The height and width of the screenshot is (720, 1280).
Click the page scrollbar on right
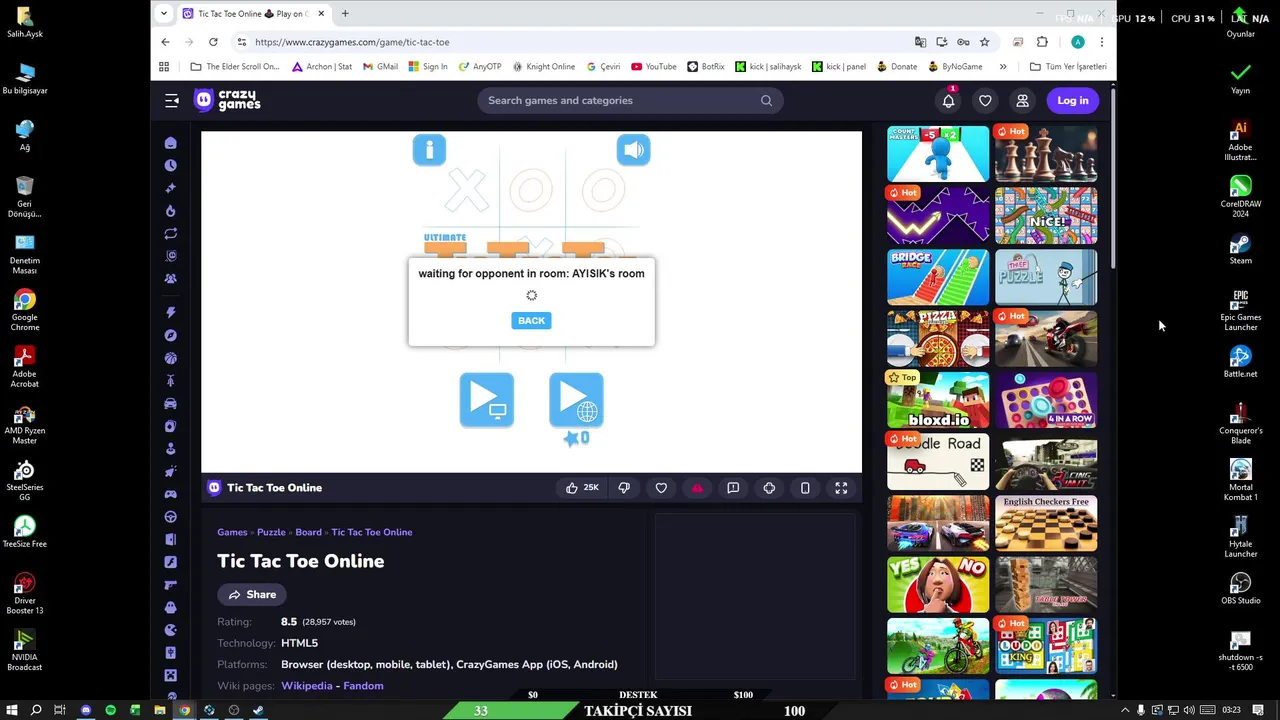click(1113, 180)
